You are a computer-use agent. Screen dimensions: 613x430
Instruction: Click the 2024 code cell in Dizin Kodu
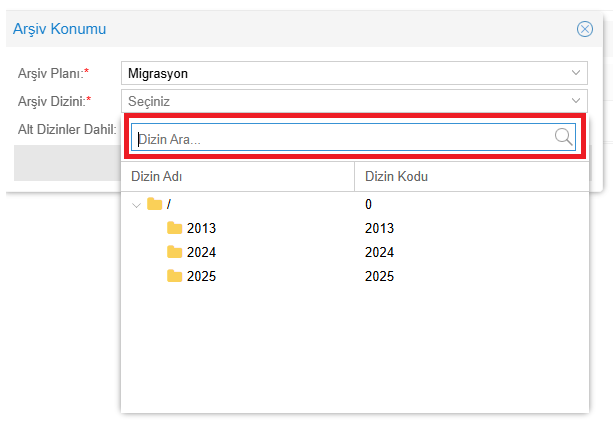click(380, 252)
